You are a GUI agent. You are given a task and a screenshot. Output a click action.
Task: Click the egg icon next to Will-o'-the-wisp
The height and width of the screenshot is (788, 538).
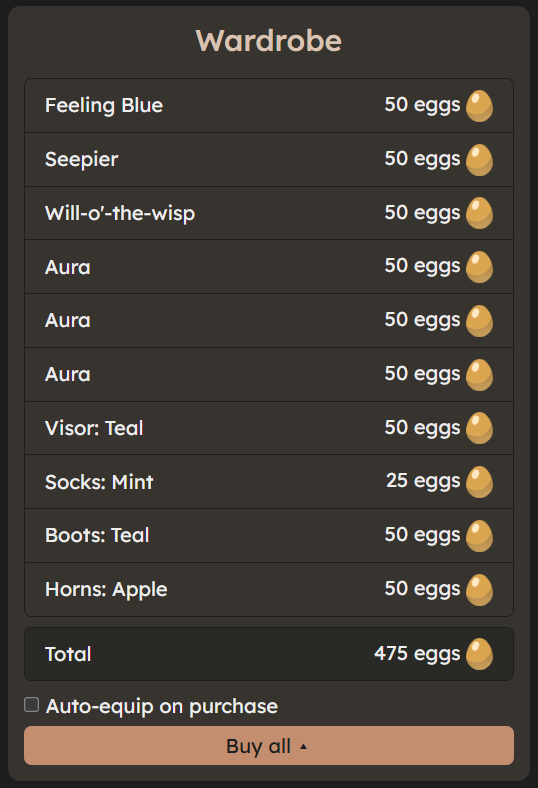pyautogui.click(x=479, y=213)
